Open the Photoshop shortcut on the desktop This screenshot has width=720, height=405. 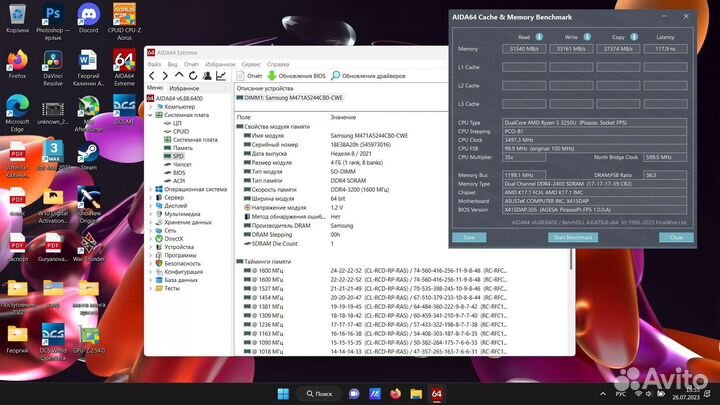click(53, 21)
